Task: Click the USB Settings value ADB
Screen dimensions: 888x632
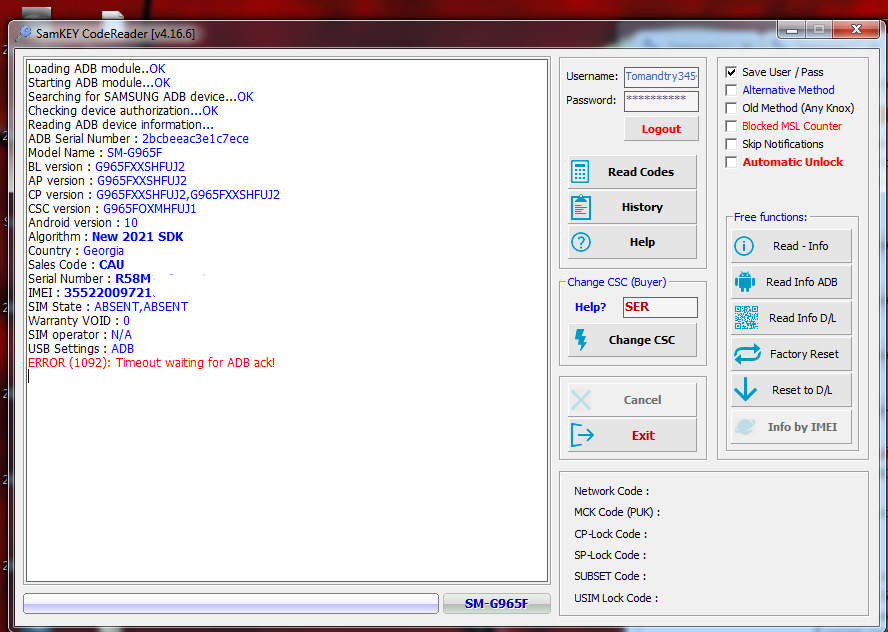Action: pyautogui.click(x=122, y=349)
